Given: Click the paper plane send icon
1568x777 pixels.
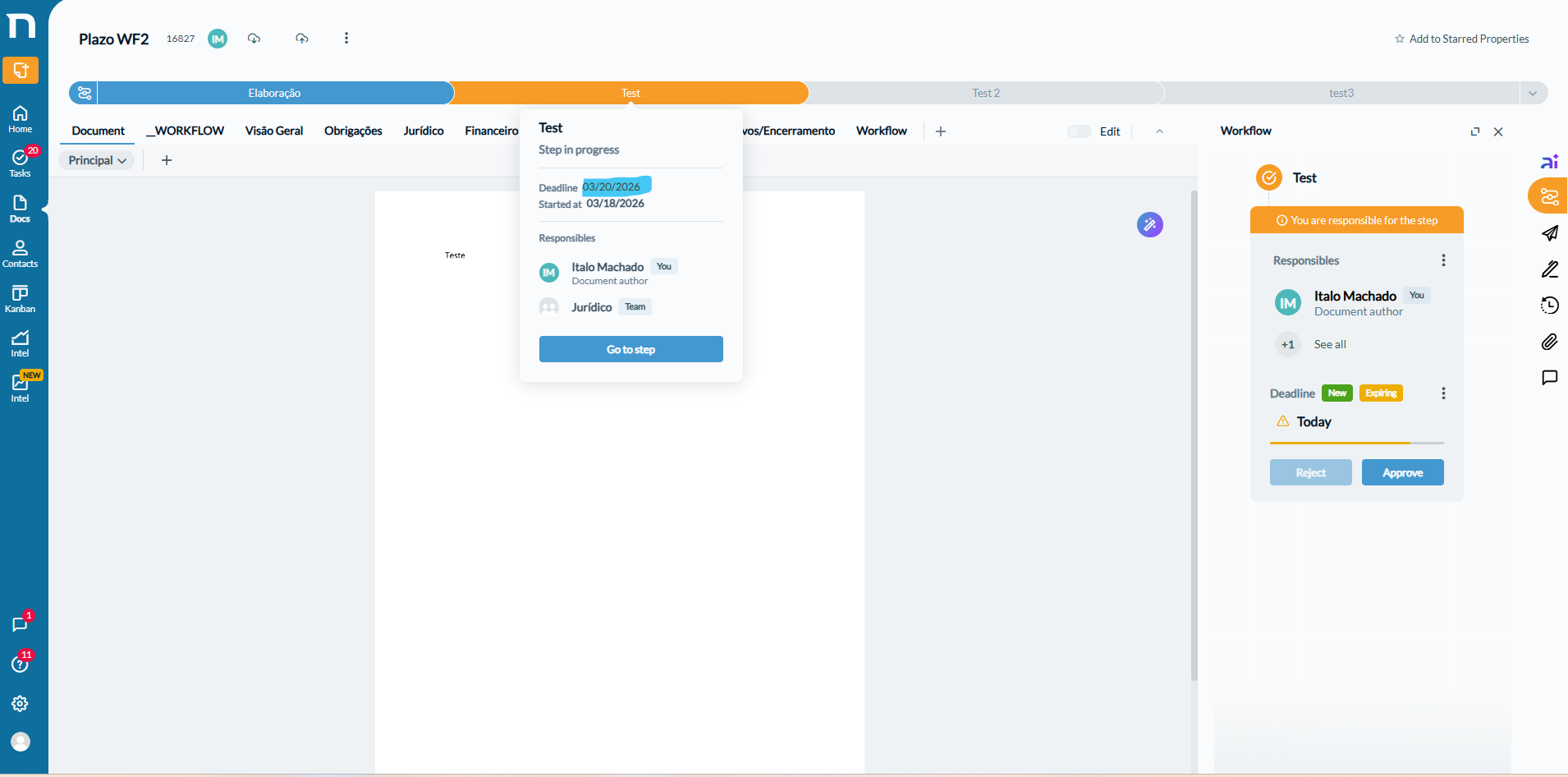Looking at the screenshot, I should pos(1550,233).
